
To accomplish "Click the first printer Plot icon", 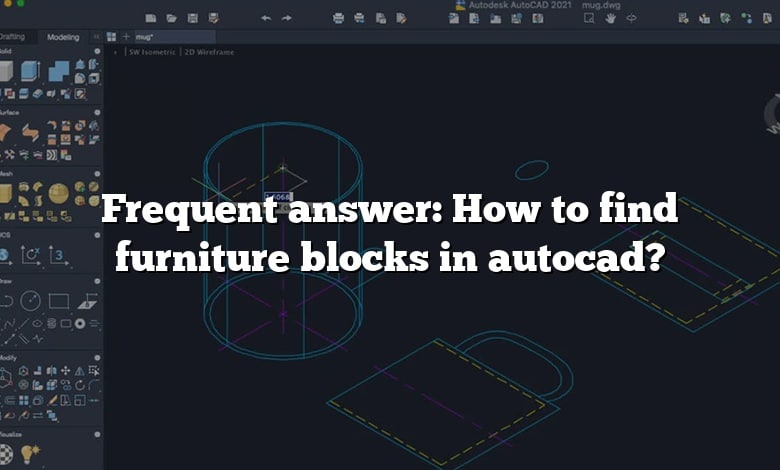I will (338, 18).
